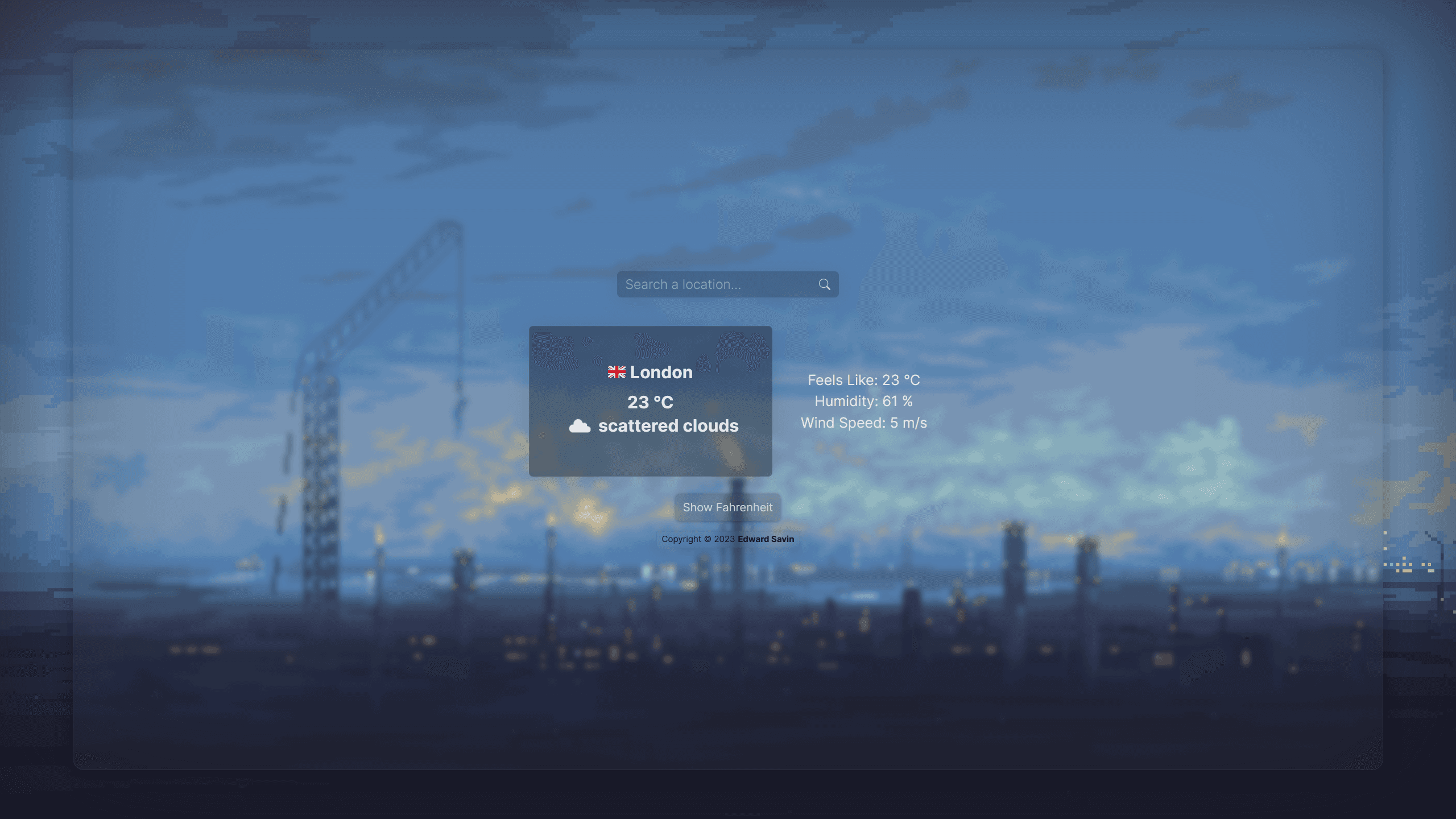Click the search bar clear/reset icon
The width and height of the screenshot is (1456, 819).
(x=824, y=284)
